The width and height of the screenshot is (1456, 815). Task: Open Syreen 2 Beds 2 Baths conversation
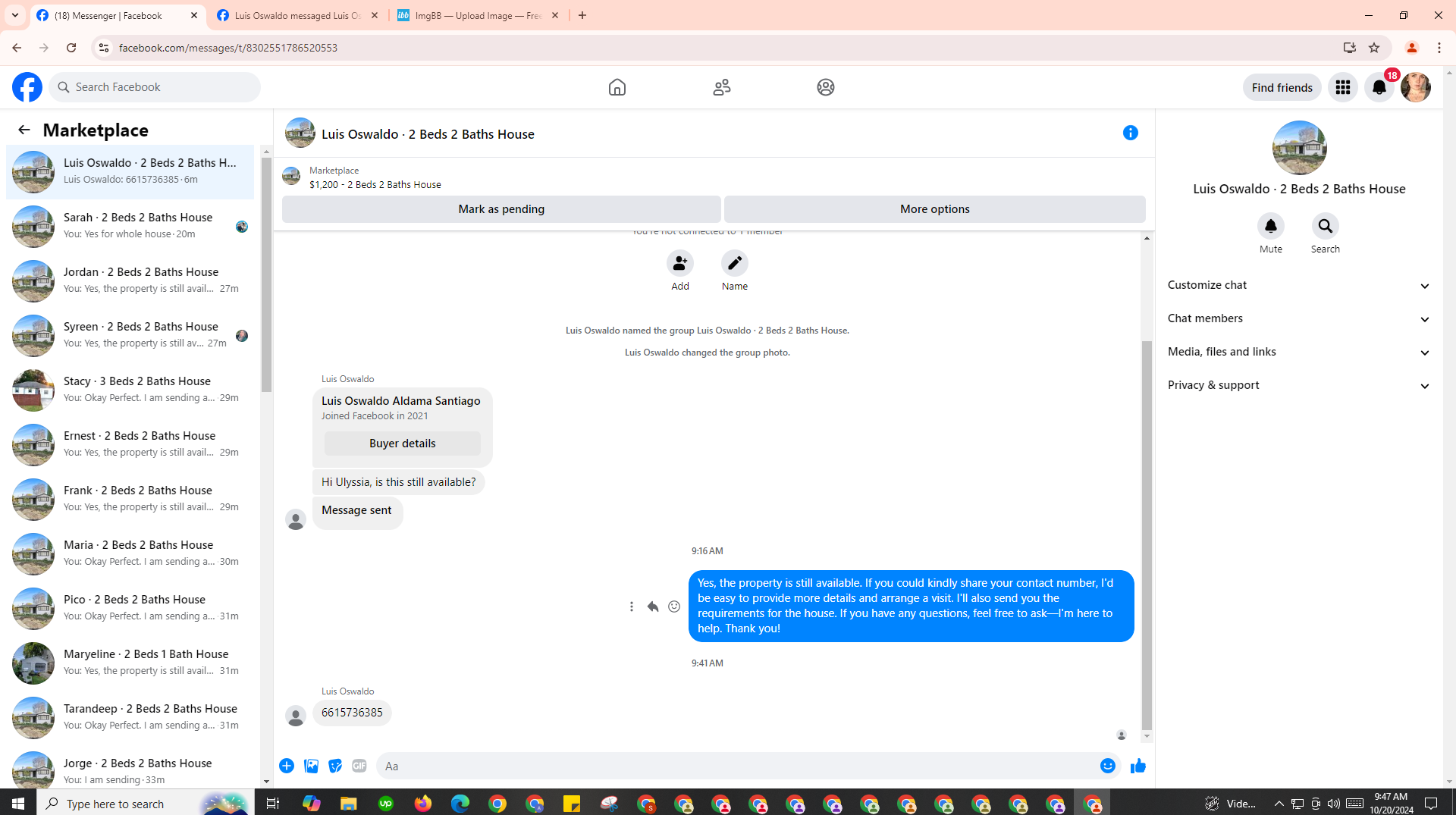point(130,335)
